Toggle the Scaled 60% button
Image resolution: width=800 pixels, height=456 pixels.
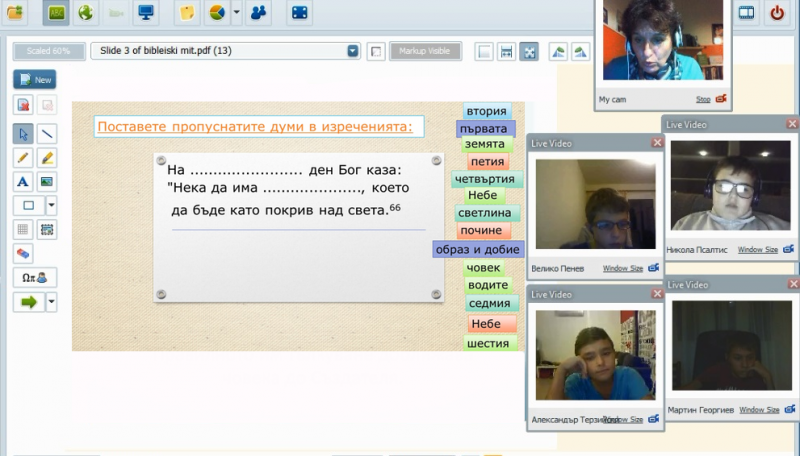[48, 51]
